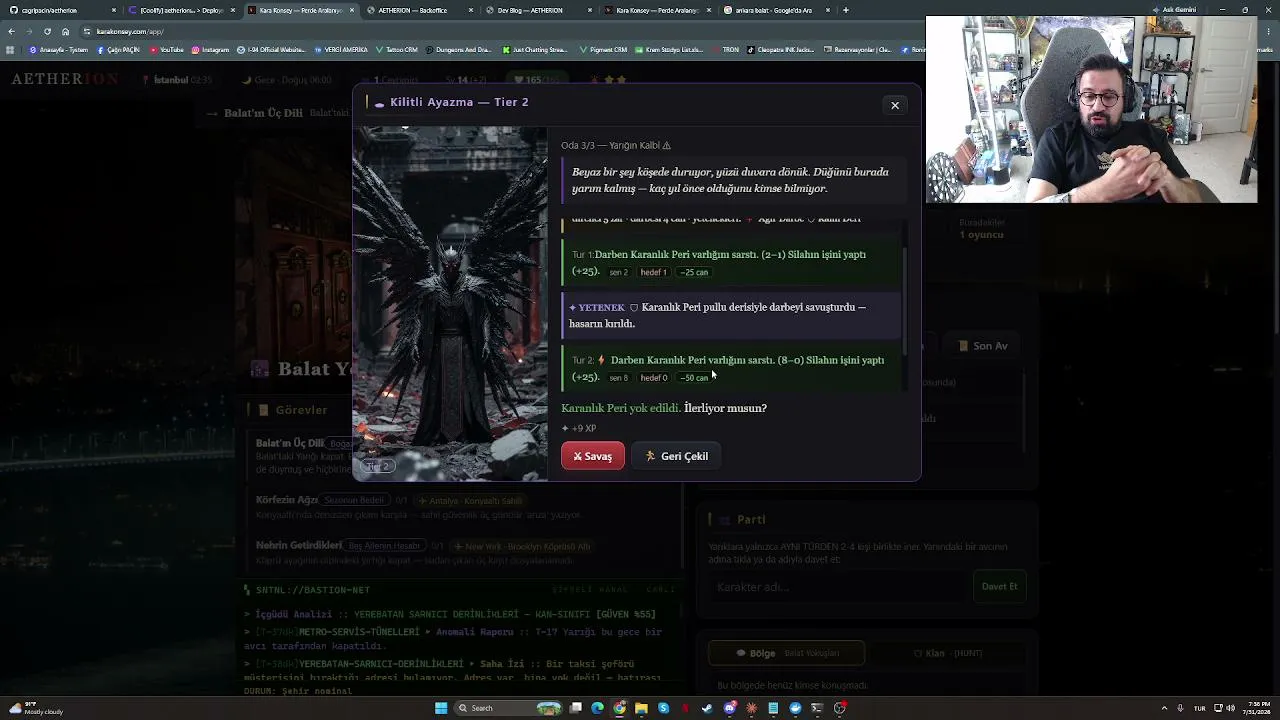The height and width of the screenshot is (720, 1280).
Task: Open the Just Chatting Stream bookmark
Action: click(535, 49)
